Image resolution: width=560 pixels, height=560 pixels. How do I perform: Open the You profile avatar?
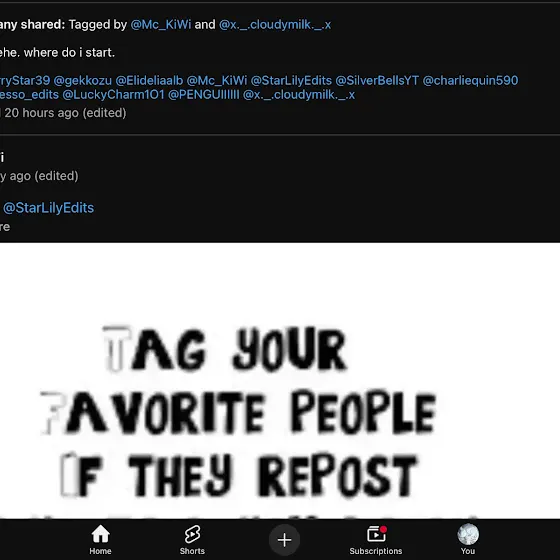point(468,534)
